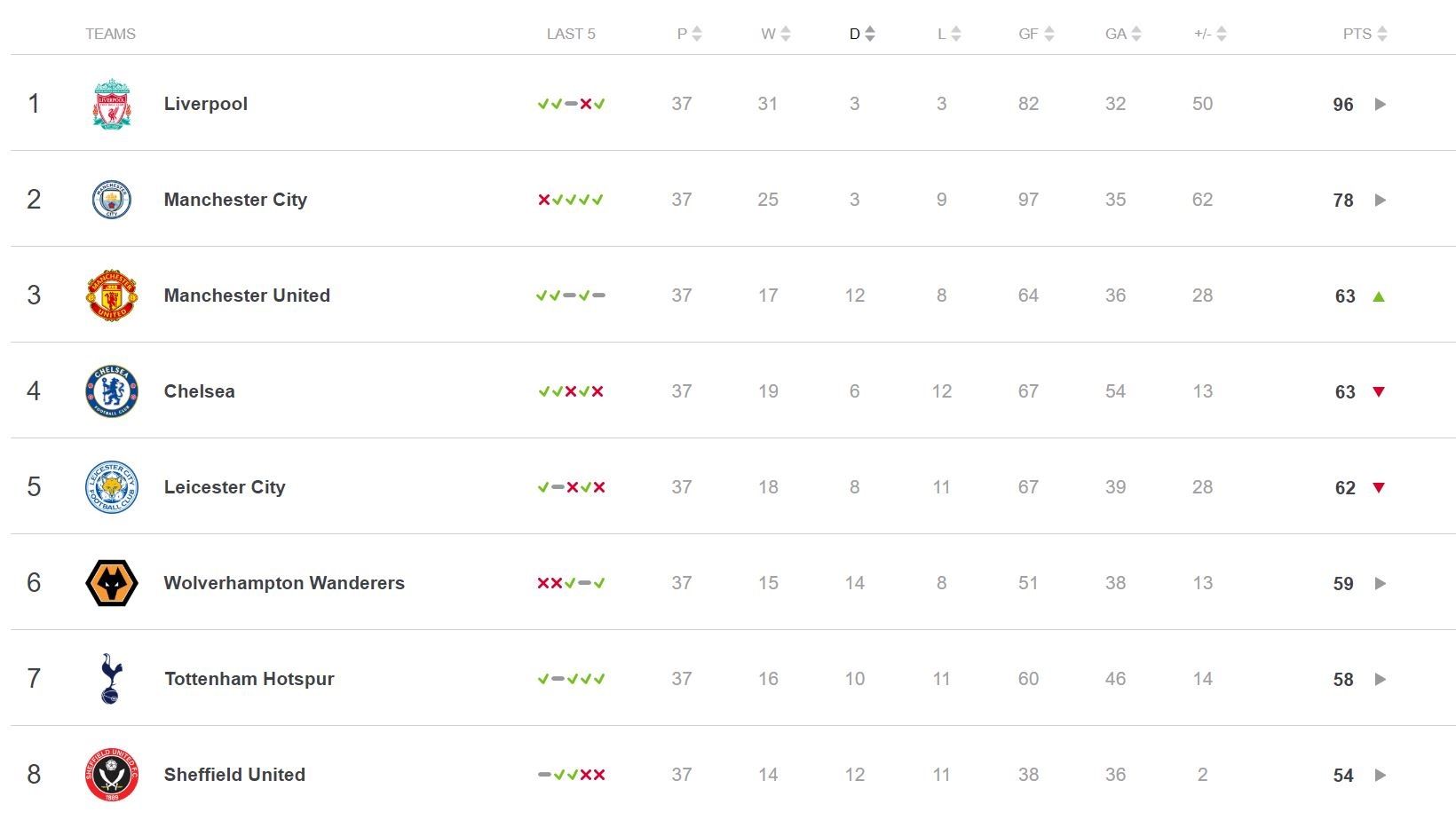The height and width of the screenshot is (820, 1456).
Task: Sort by the W wins column header
Action: pos(775,34)
